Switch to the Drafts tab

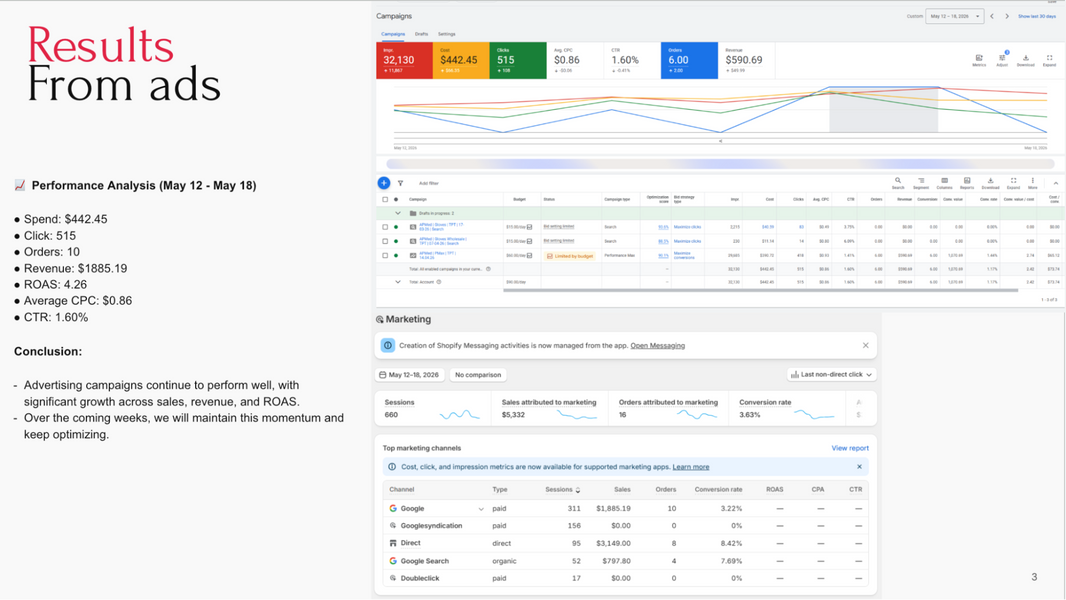click(x=422, y=34)
